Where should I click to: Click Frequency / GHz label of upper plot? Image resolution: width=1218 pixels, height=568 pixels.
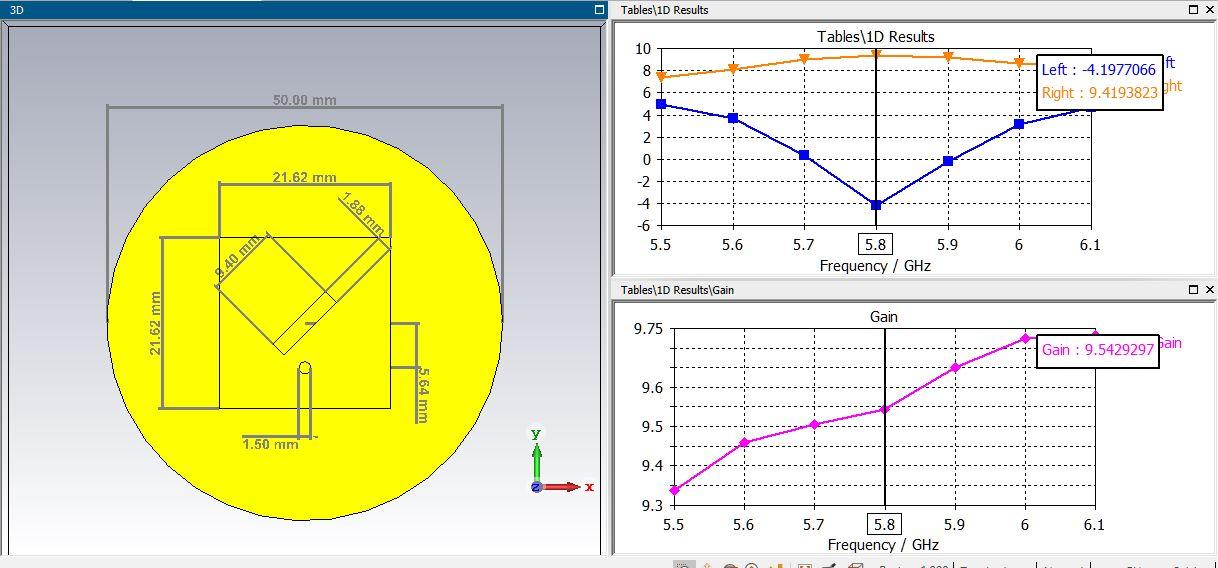[x=875, y=266]
